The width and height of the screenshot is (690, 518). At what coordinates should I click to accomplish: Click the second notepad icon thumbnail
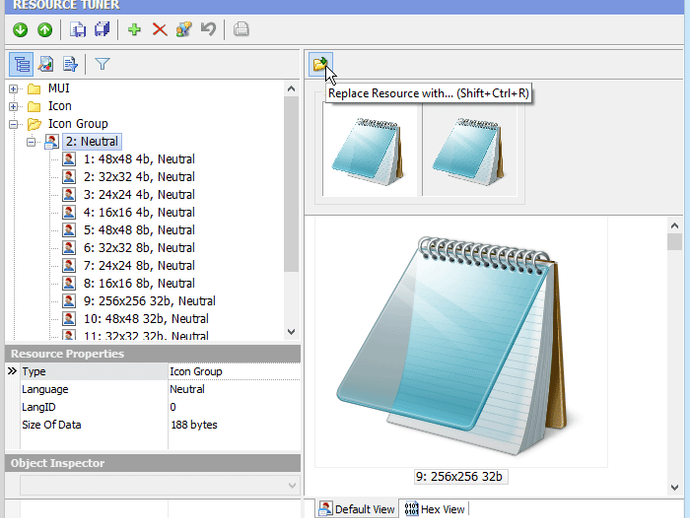[470, 150]
